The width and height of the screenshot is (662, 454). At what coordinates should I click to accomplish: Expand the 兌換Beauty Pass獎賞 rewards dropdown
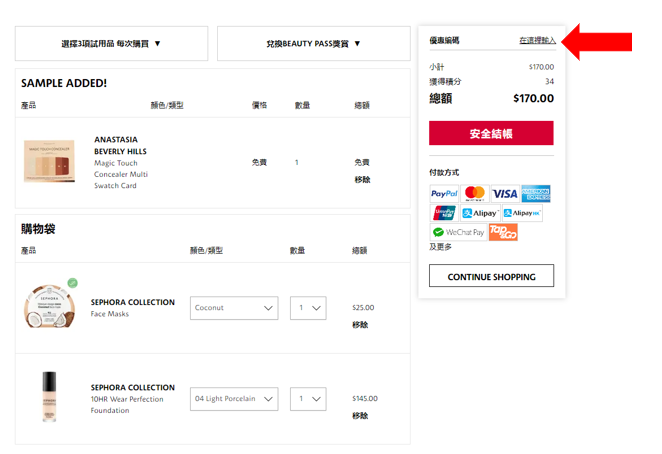313,43
